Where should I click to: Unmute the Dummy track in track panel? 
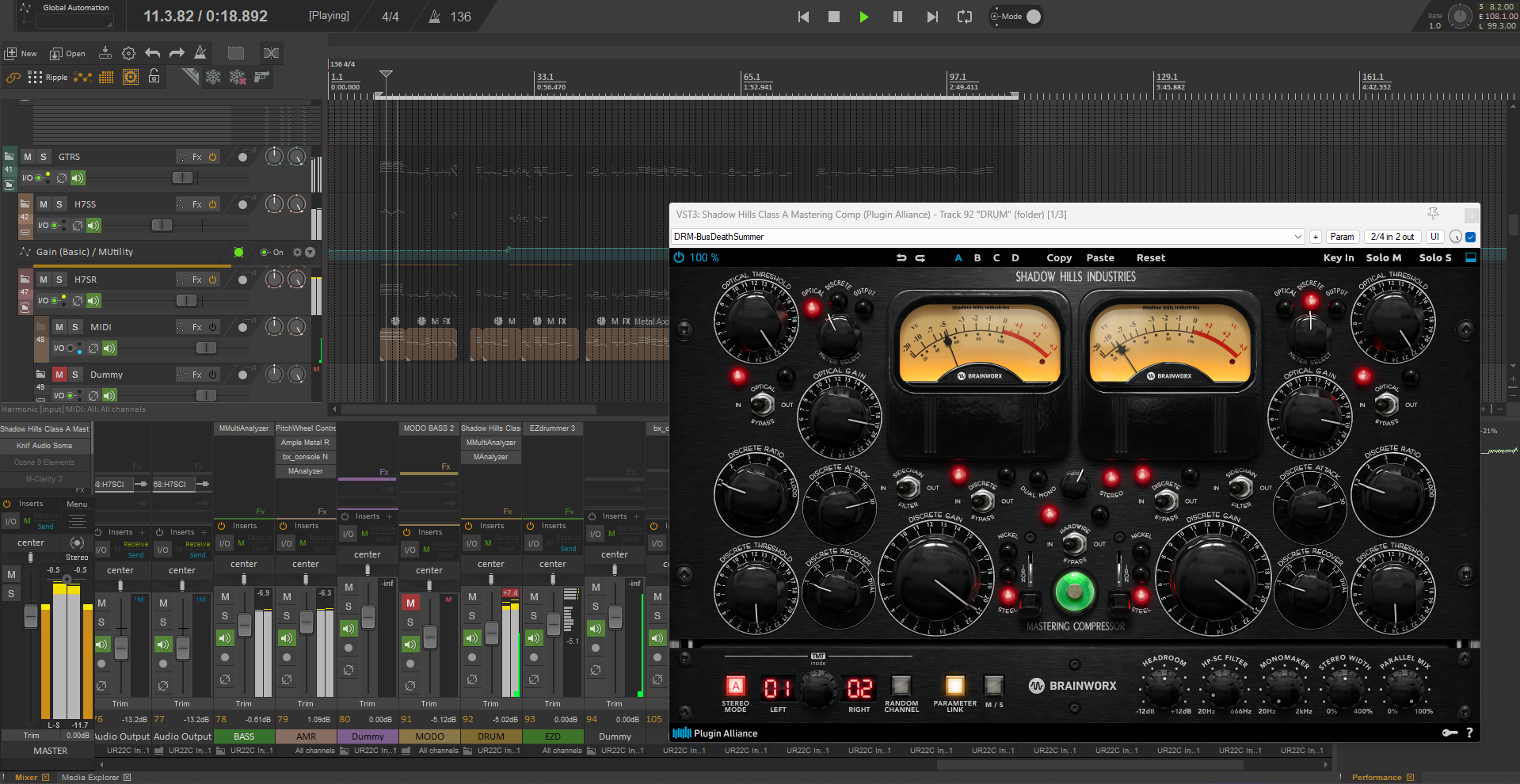click(59, 375)
